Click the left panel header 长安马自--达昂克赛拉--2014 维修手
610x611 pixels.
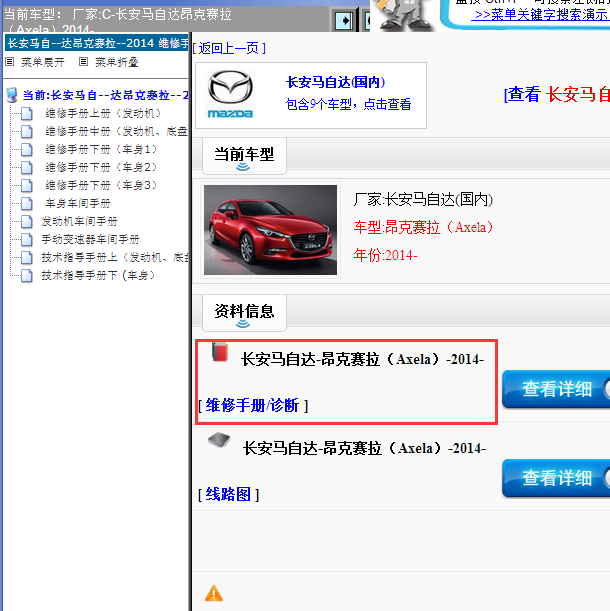coord(97,43)
